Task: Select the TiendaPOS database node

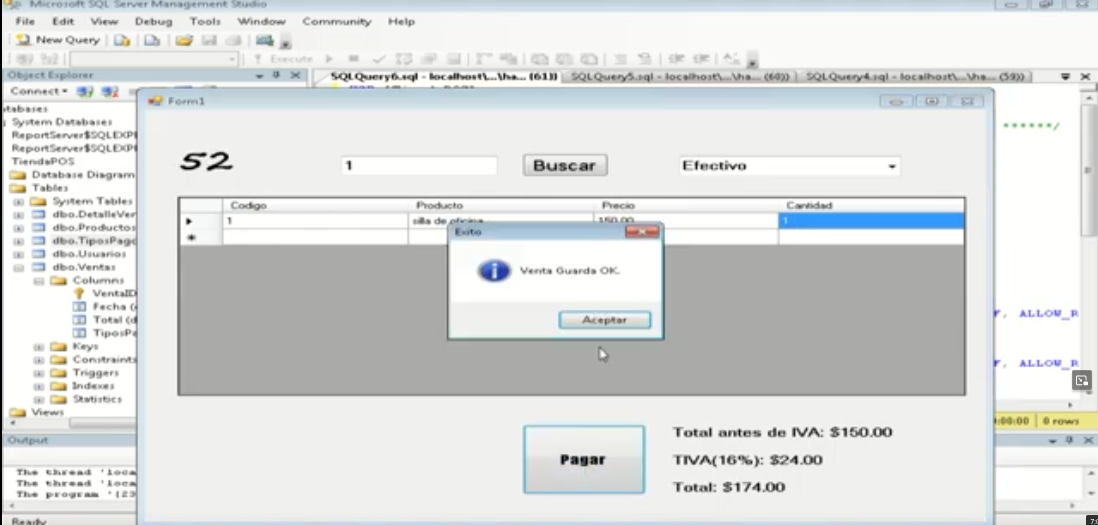Action: pyautogui.click(x=42, y=161)
